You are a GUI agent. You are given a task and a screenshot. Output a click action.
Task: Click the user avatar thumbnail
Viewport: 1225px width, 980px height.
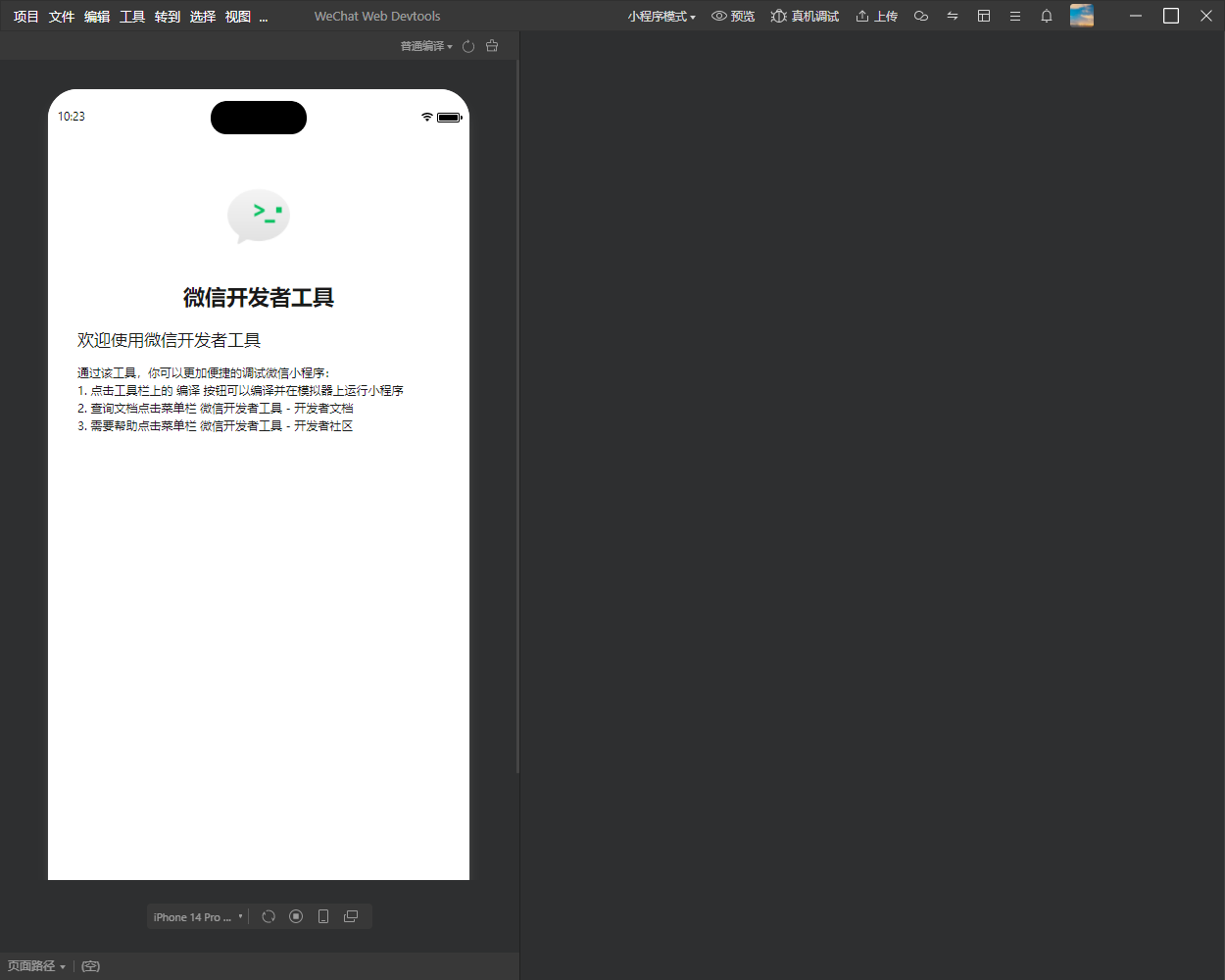1082,16
